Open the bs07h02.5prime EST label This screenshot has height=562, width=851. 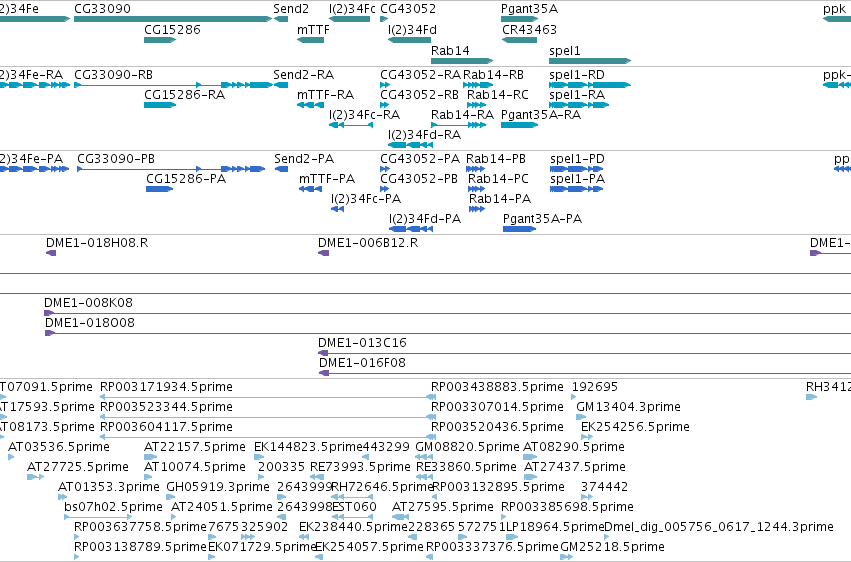tap(113, 507)
